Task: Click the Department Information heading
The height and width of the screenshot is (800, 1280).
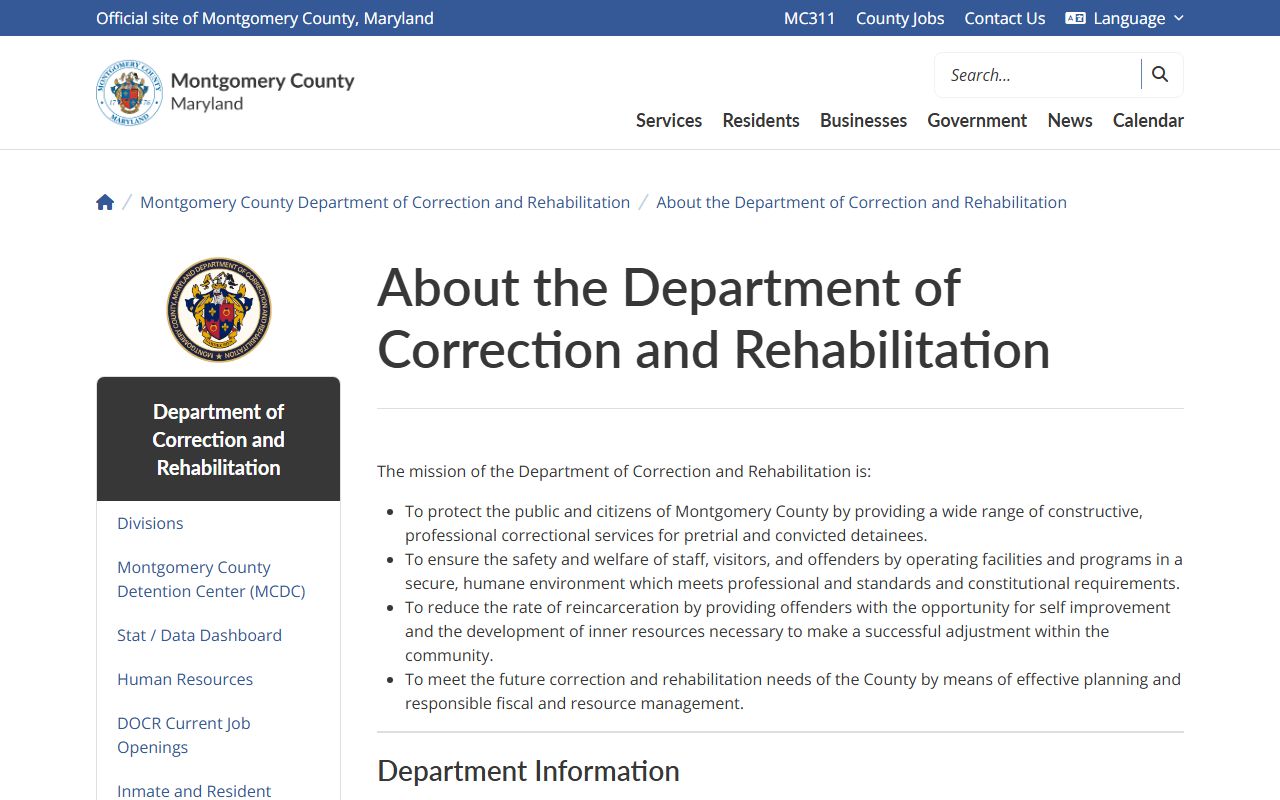Action: [528, 771]
